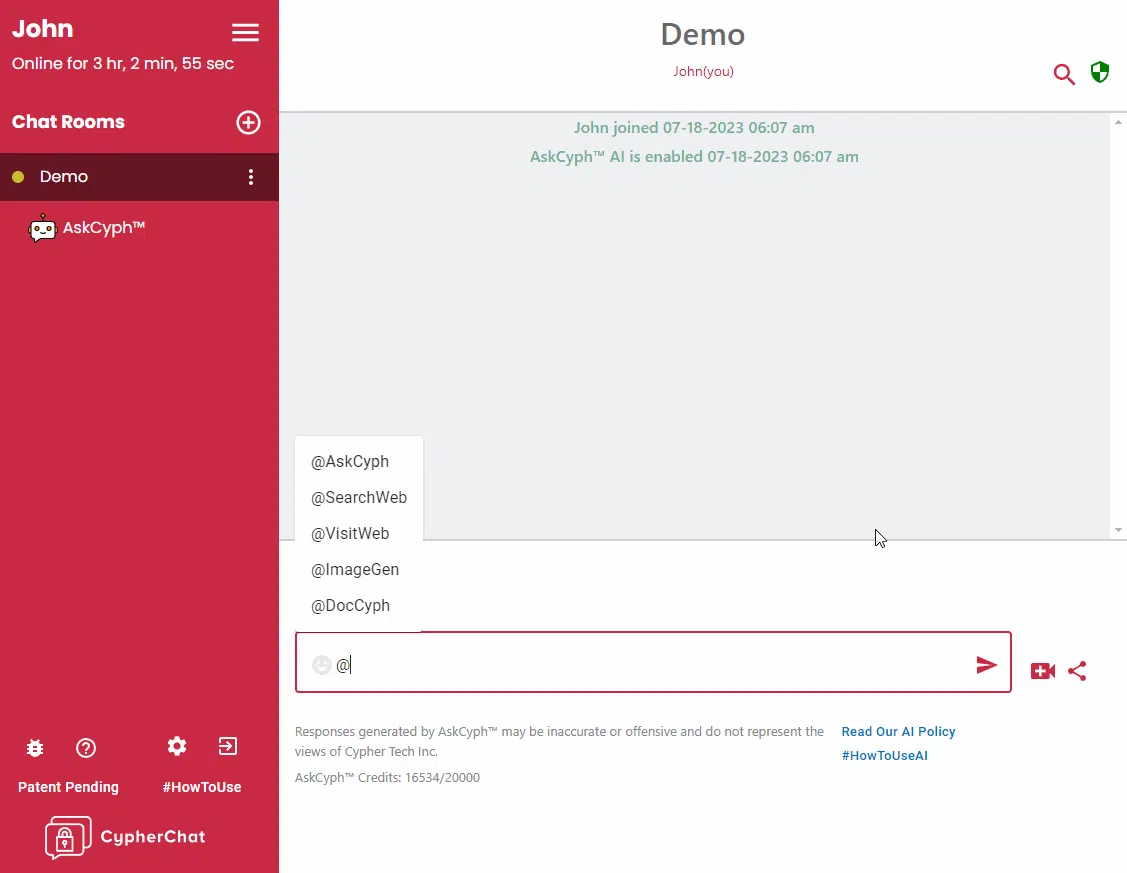This screenshot has width=1127, height=873.
Task: Search messages with magnifier icon
Action: [x=1064, y=74]
